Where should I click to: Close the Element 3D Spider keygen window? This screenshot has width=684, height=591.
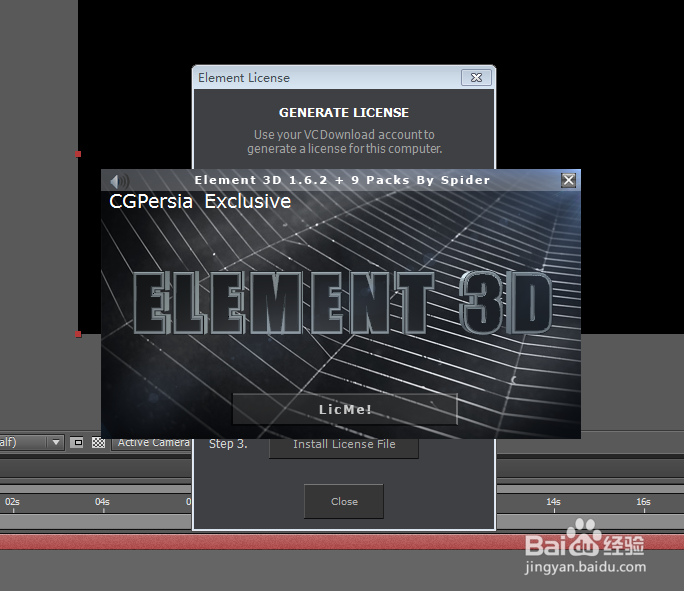568,180
